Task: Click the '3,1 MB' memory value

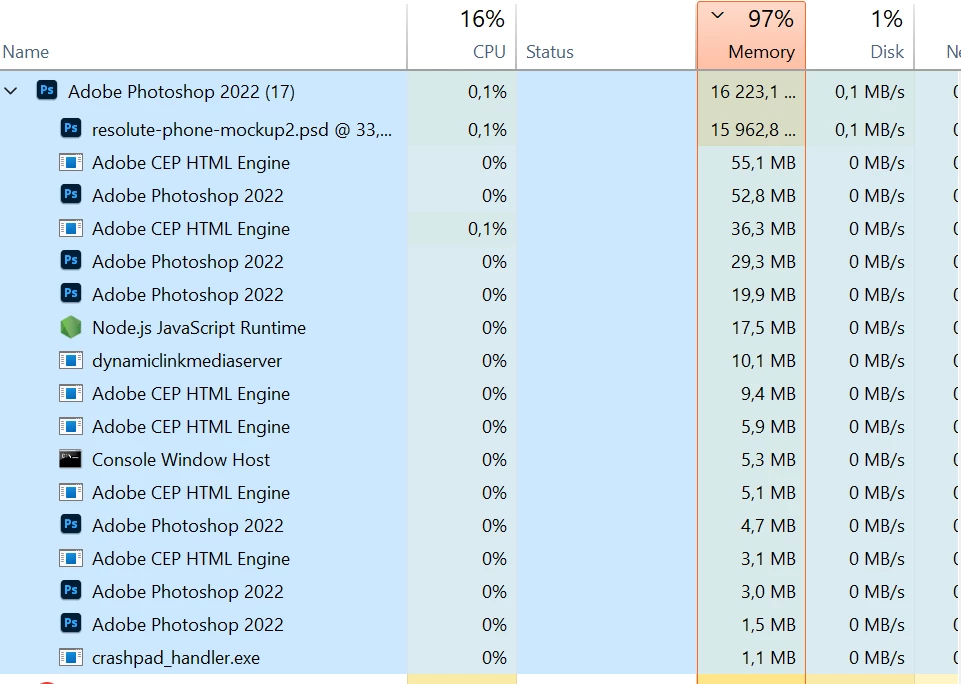Action: (x=768, y=559)
